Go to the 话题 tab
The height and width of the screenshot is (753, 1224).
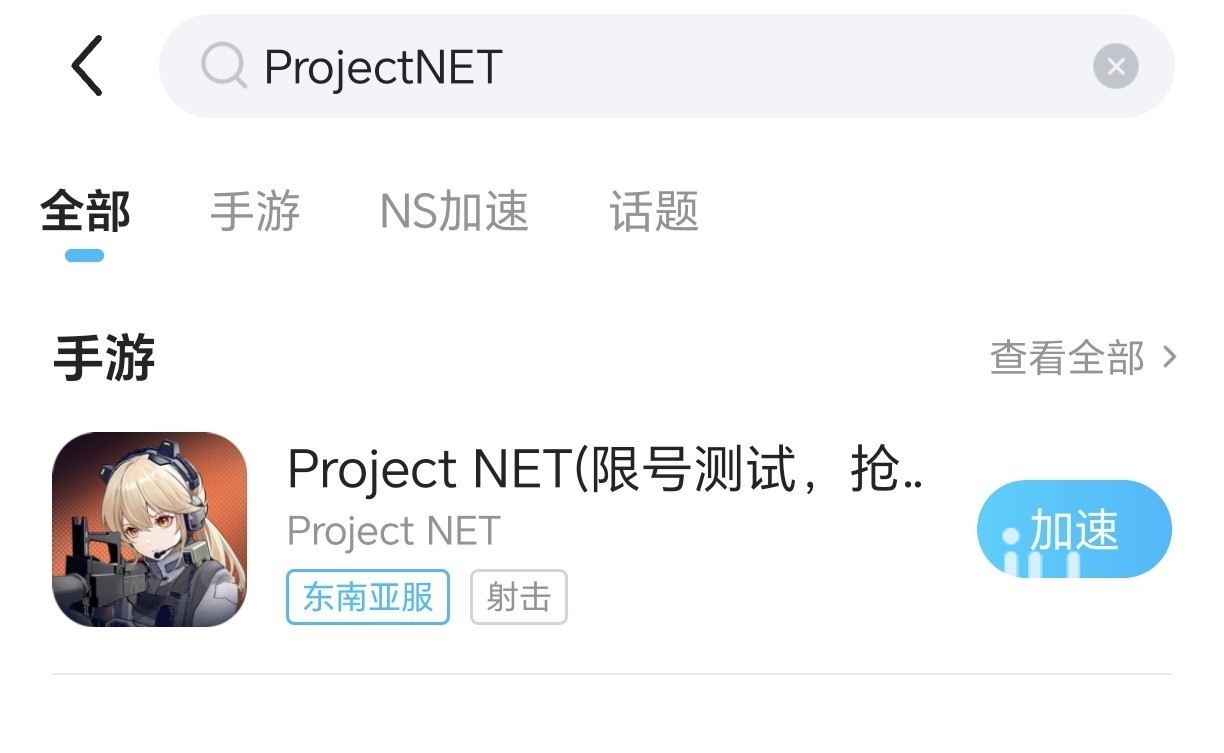[x=654, y=212]
